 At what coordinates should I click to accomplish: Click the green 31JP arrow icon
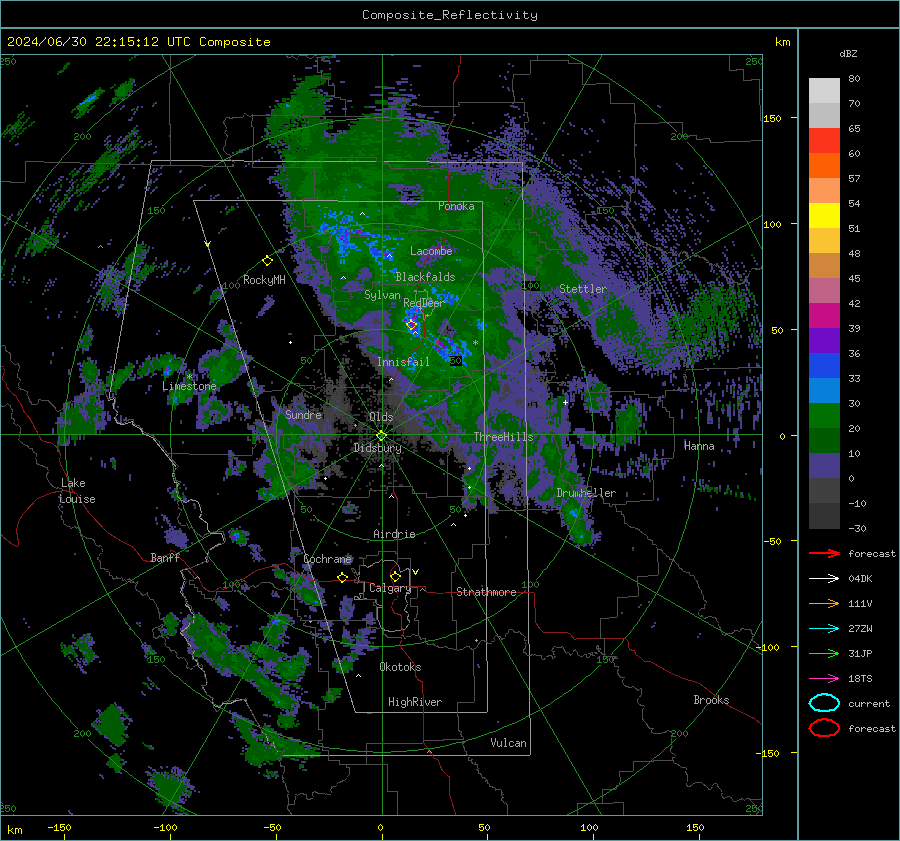(x=824, y=653)
